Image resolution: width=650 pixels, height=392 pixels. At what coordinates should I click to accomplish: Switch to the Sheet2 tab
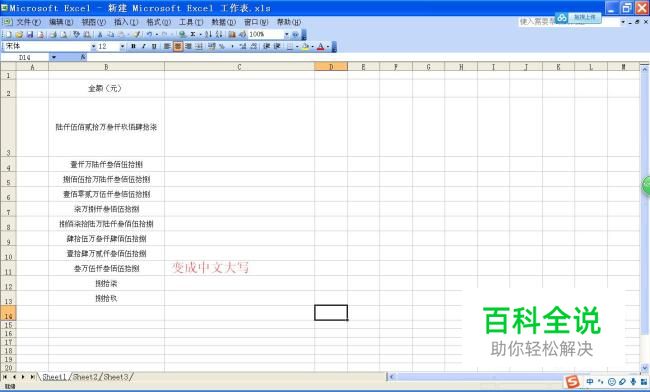pos(85,377)
